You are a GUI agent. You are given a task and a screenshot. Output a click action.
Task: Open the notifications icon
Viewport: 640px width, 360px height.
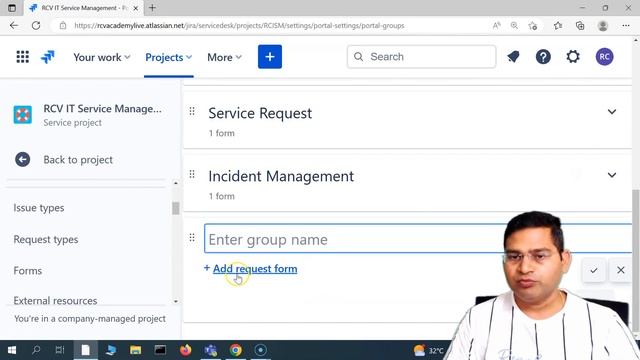pyautogui.click(x=513, y=57)
